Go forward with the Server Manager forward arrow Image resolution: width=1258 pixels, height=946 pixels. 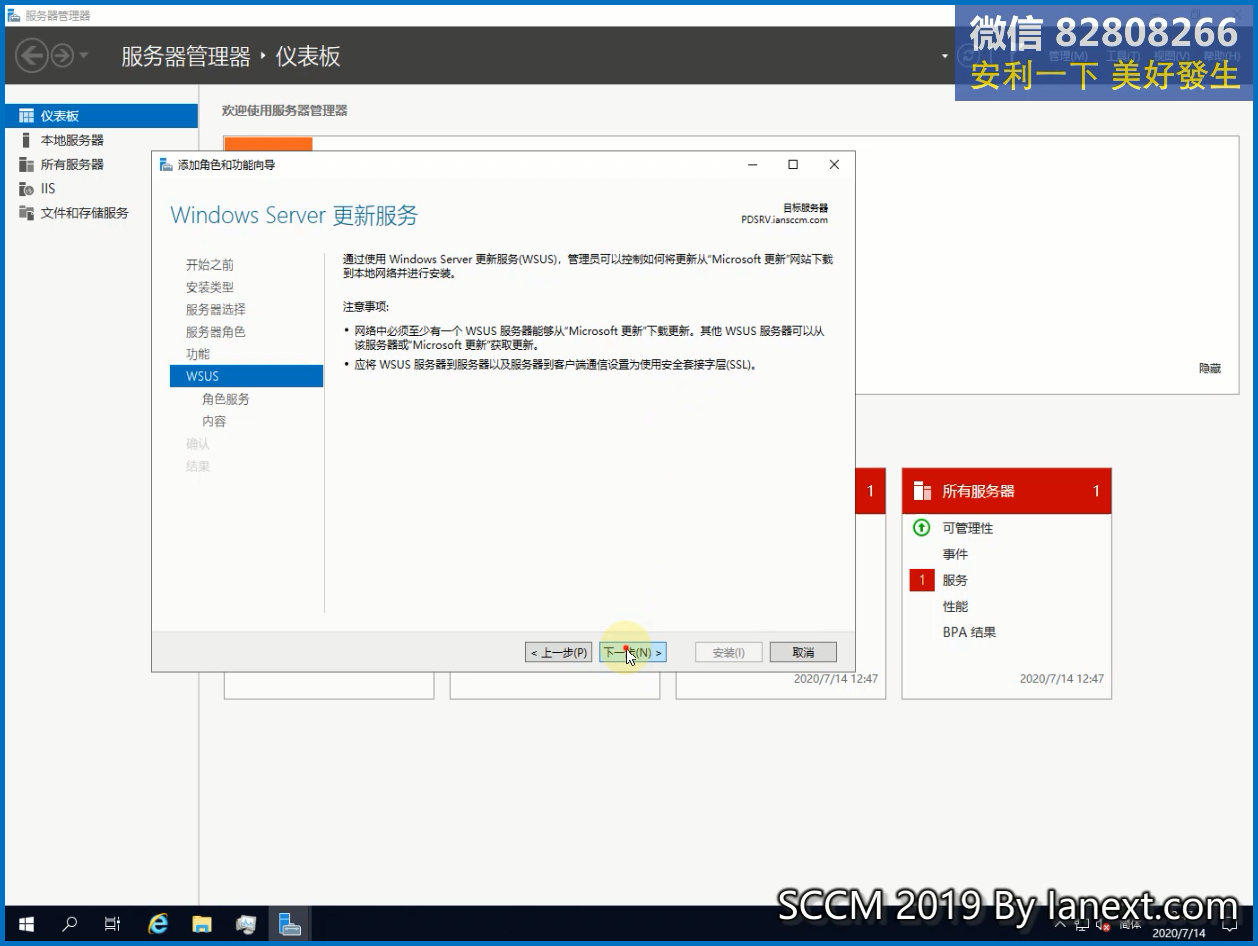(x=62, y=56)
